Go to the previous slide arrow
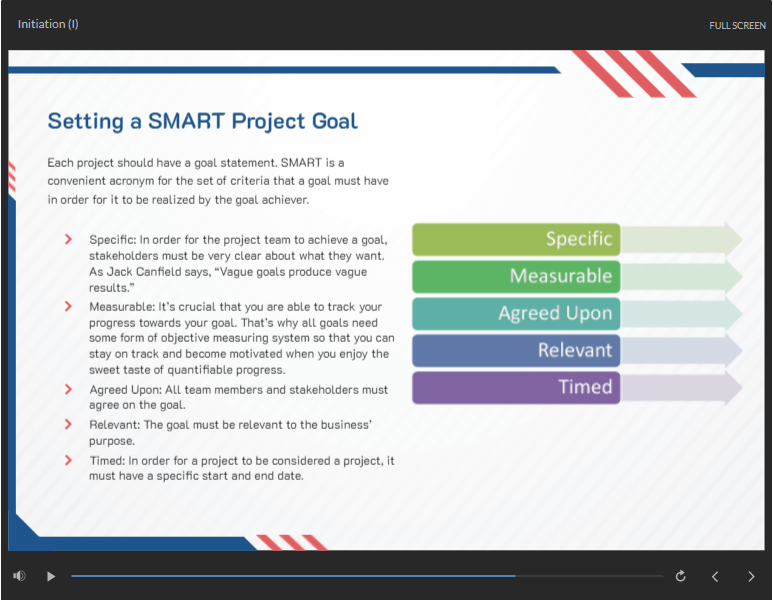This screenshot has height=601, width=773. click(715, 576)
